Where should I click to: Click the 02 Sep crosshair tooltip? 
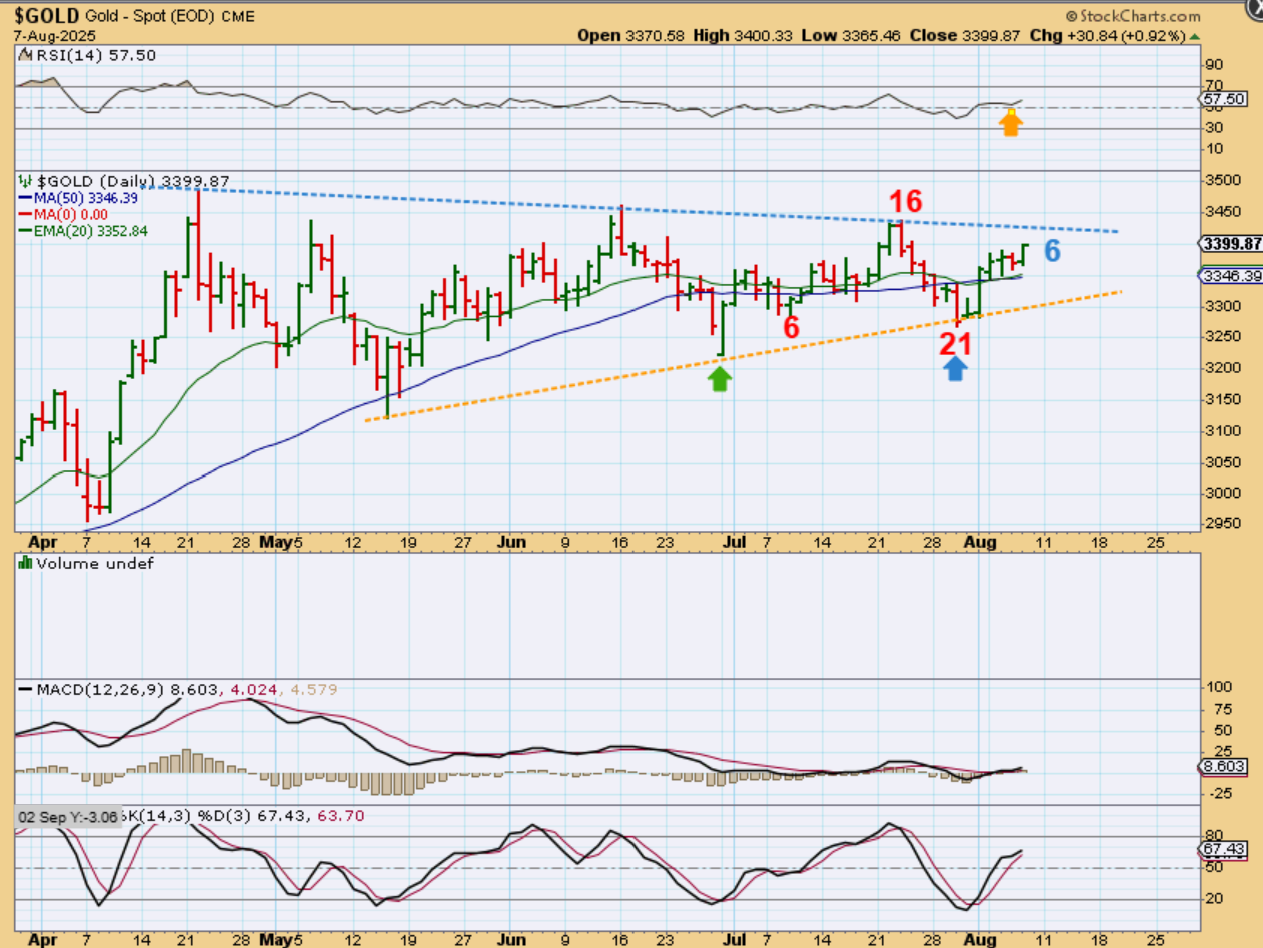(68, 816)
